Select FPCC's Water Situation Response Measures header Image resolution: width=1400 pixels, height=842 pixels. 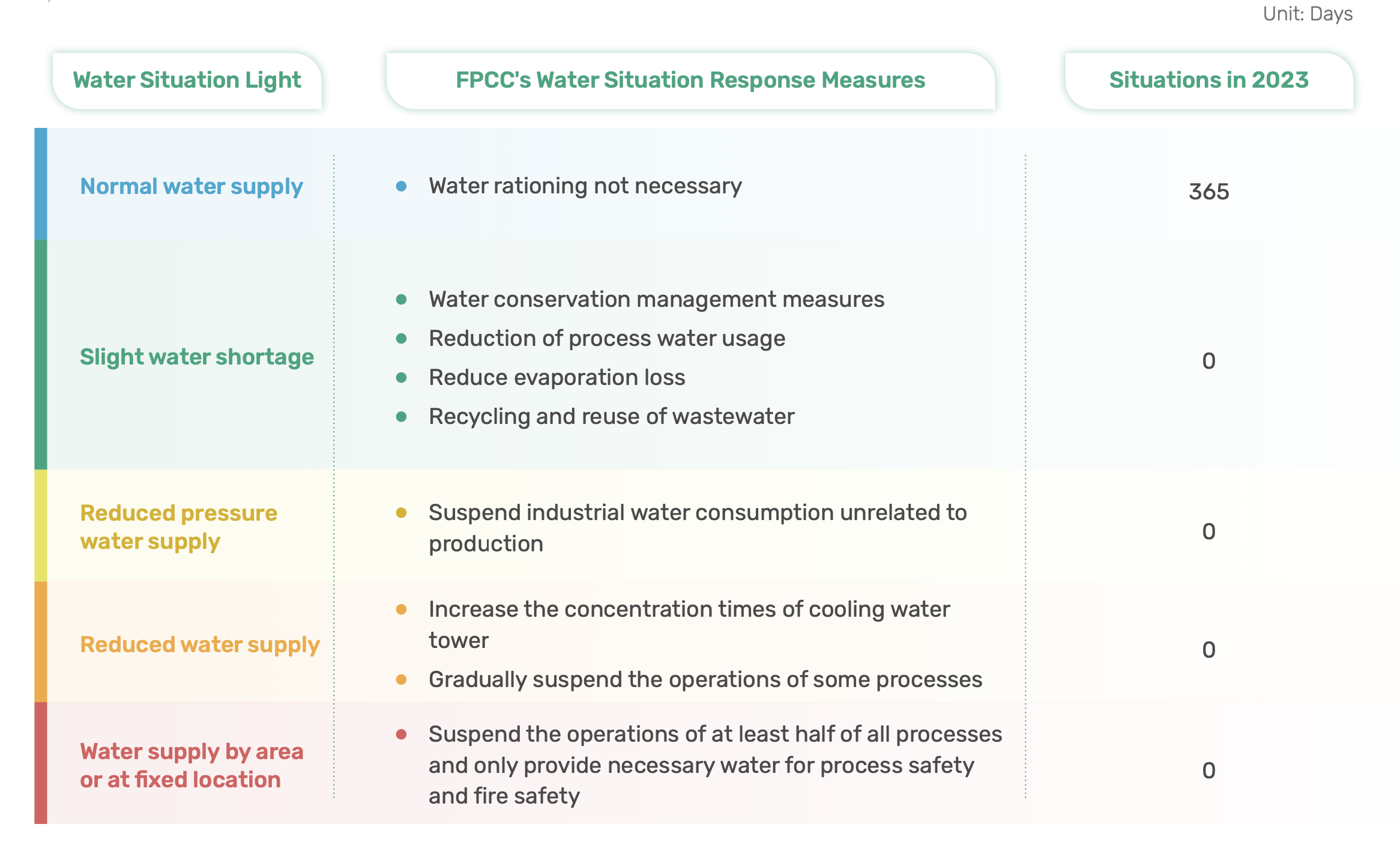(x=690, y=80)
